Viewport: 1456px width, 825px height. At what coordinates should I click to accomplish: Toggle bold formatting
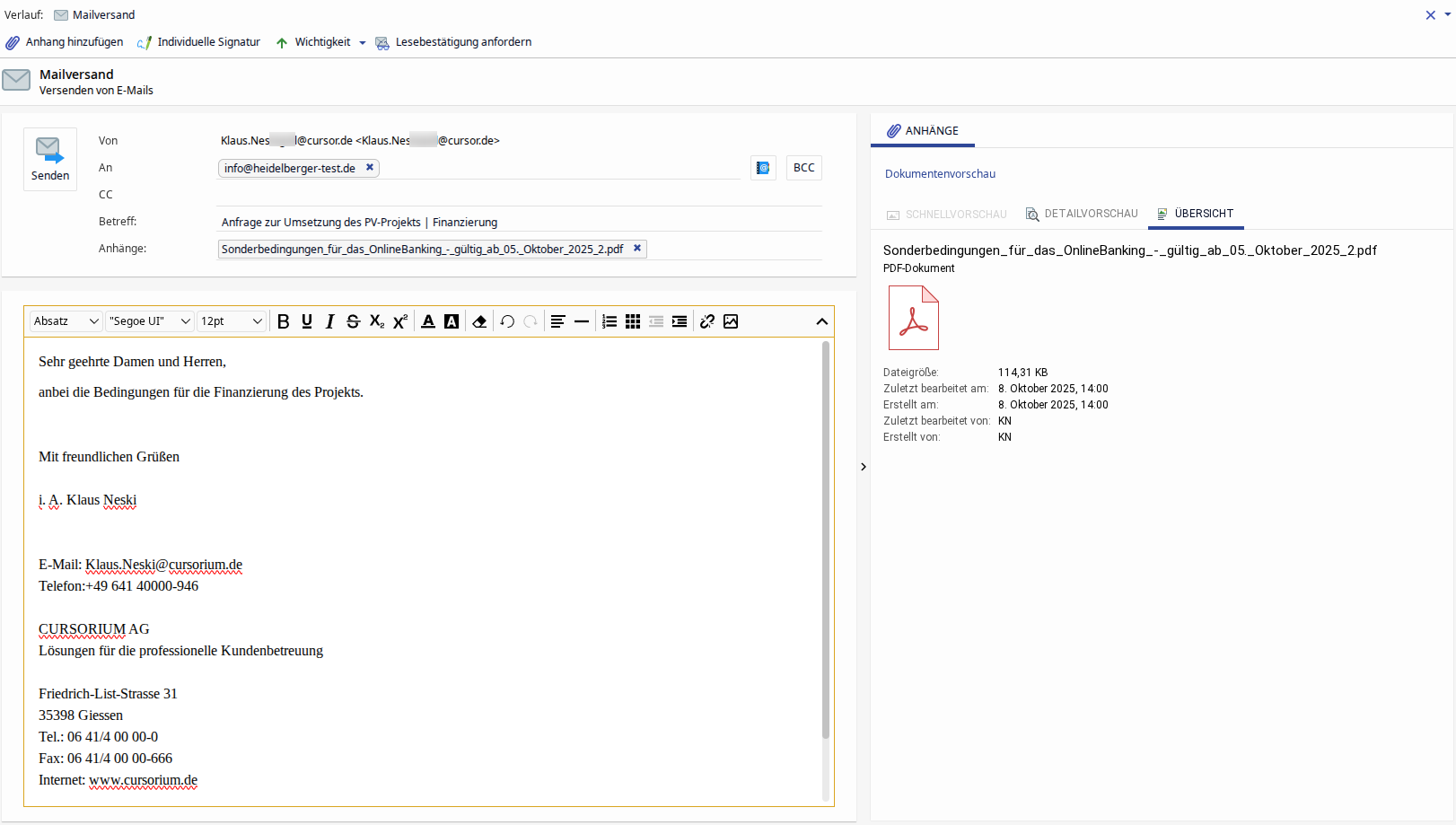[283, 321]
